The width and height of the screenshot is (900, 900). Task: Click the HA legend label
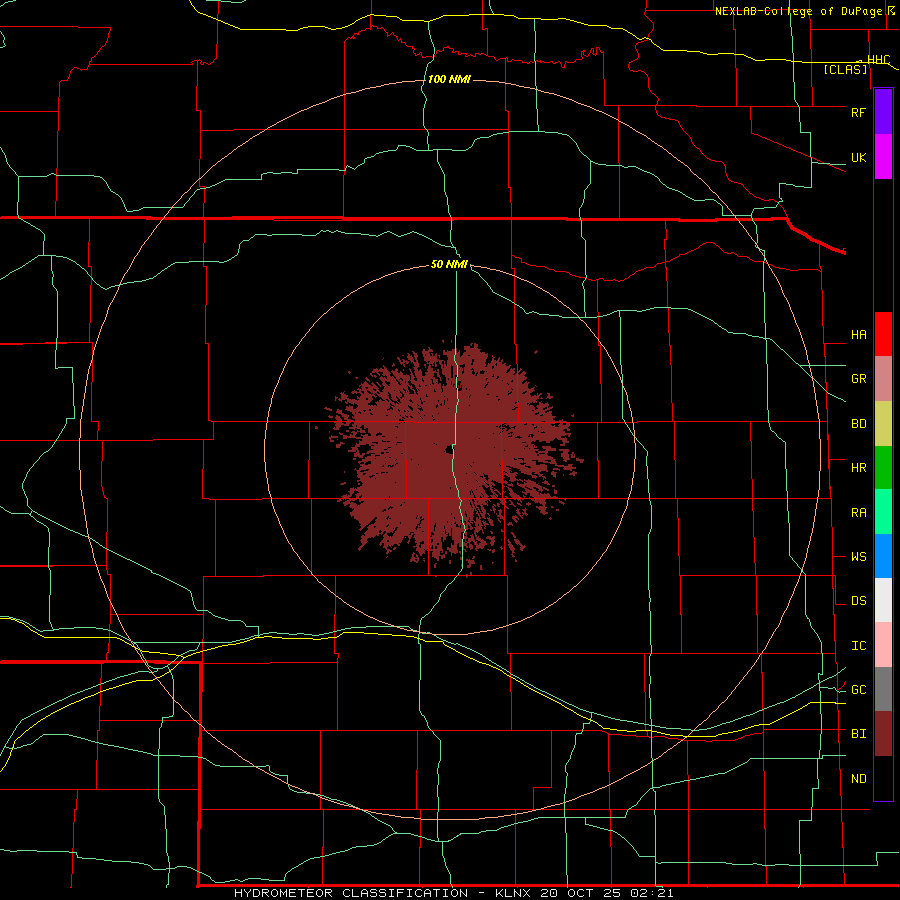pos(858,335)
